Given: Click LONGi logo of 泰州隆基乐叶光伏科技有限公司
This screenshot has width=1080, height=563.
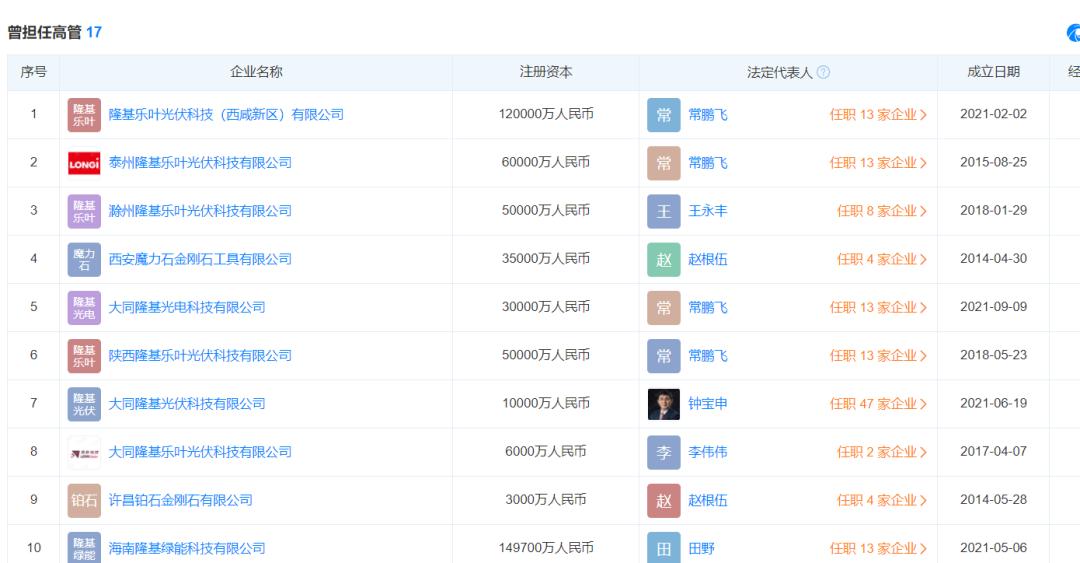Looking at the screenshot, I should click(84, 163).
